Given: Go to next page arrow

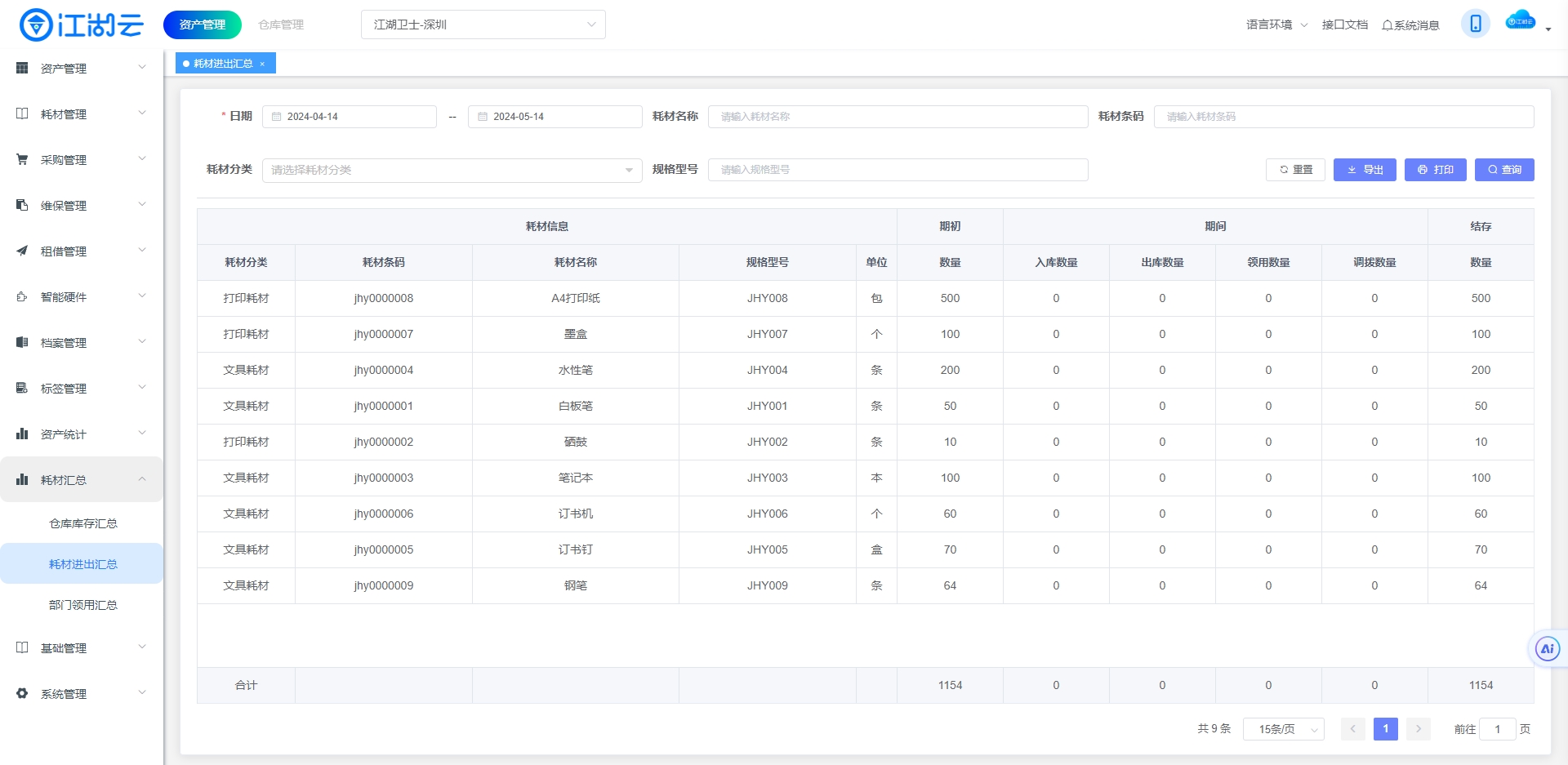Looking at the screenshot, I should tap(1419, 729).
